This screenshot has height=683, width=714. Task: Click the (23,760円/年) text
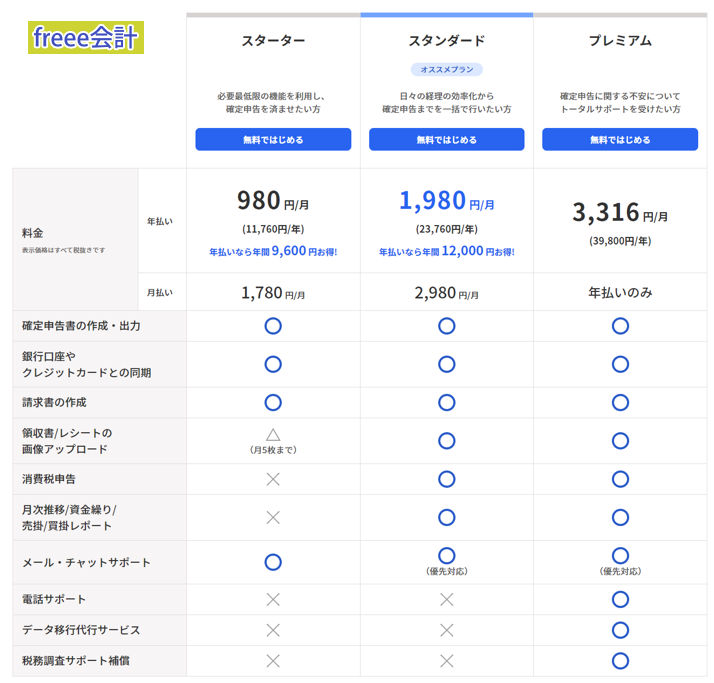pos(447,229)
